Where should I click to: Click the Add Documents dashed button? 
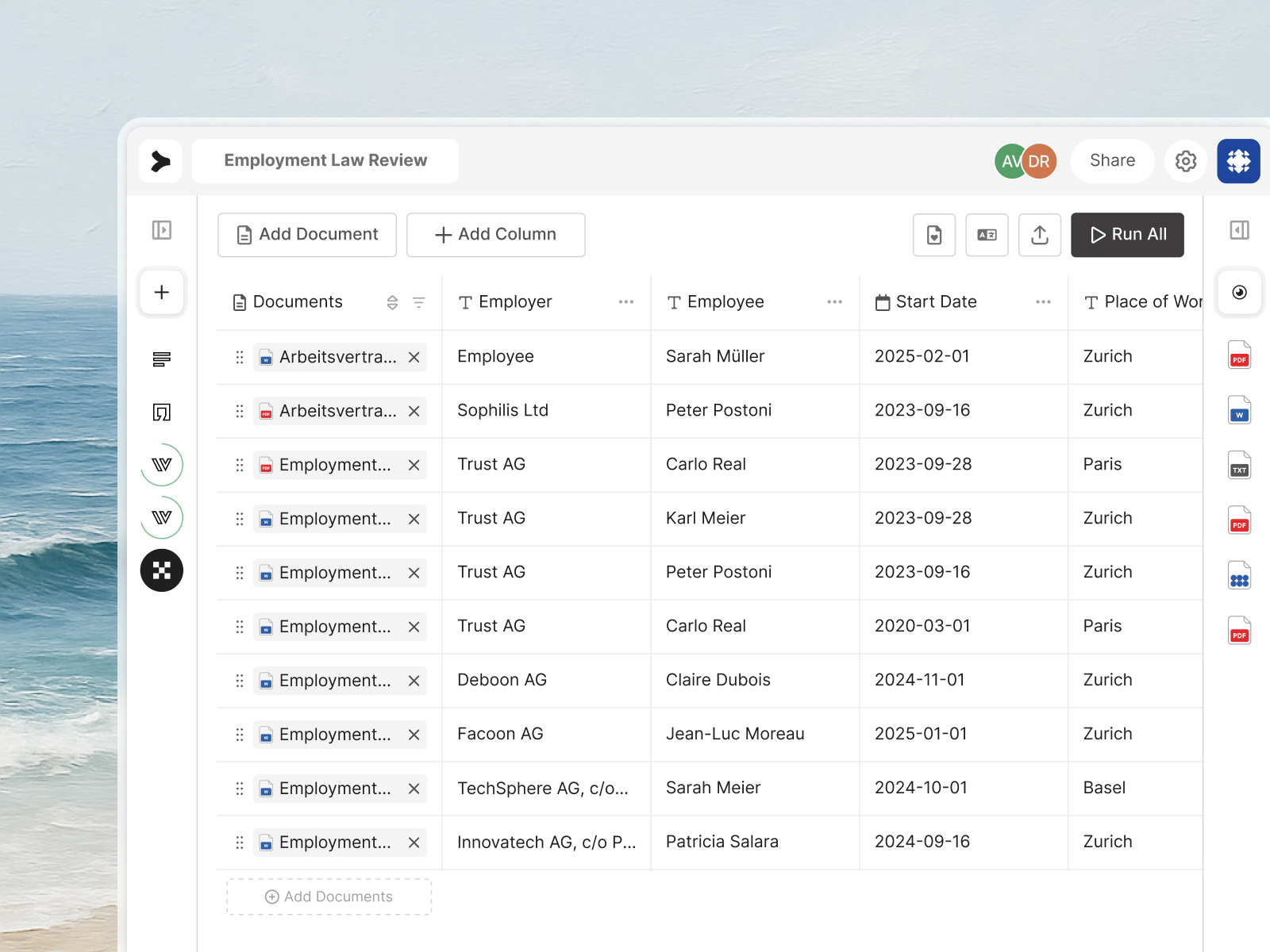point(329,896)
